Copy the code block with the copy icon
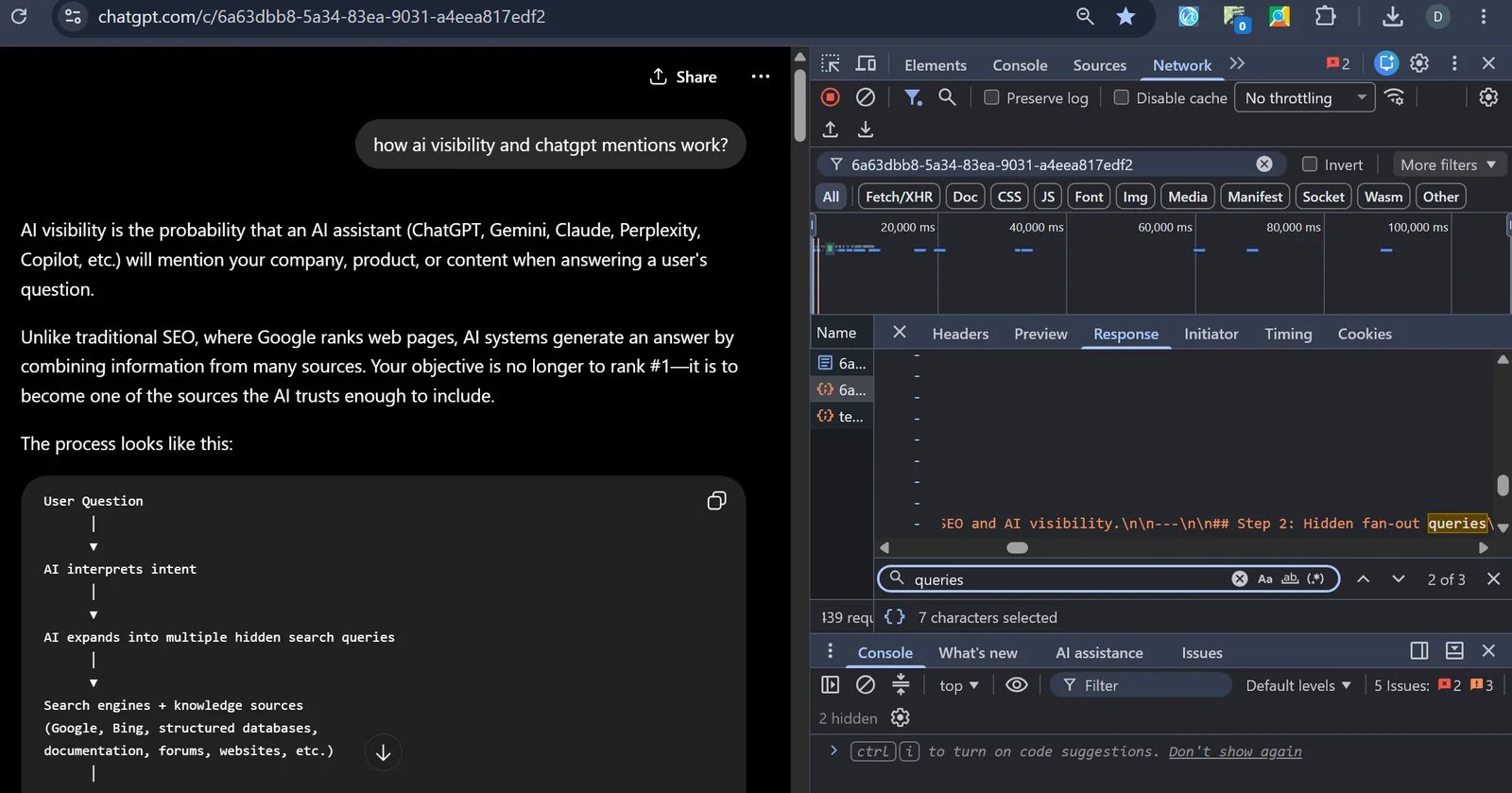 click(716, 501)
